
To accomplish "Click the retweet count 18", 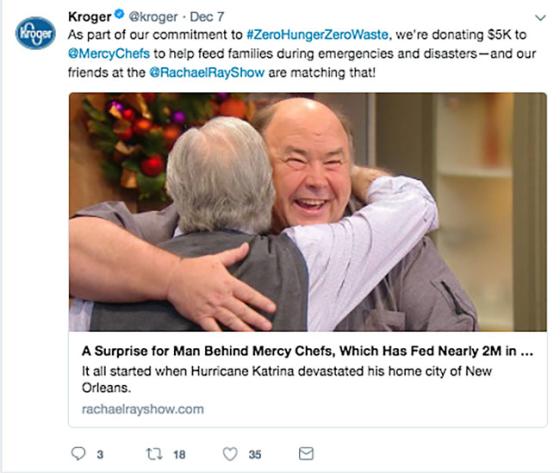I will [x=179, y=454].
